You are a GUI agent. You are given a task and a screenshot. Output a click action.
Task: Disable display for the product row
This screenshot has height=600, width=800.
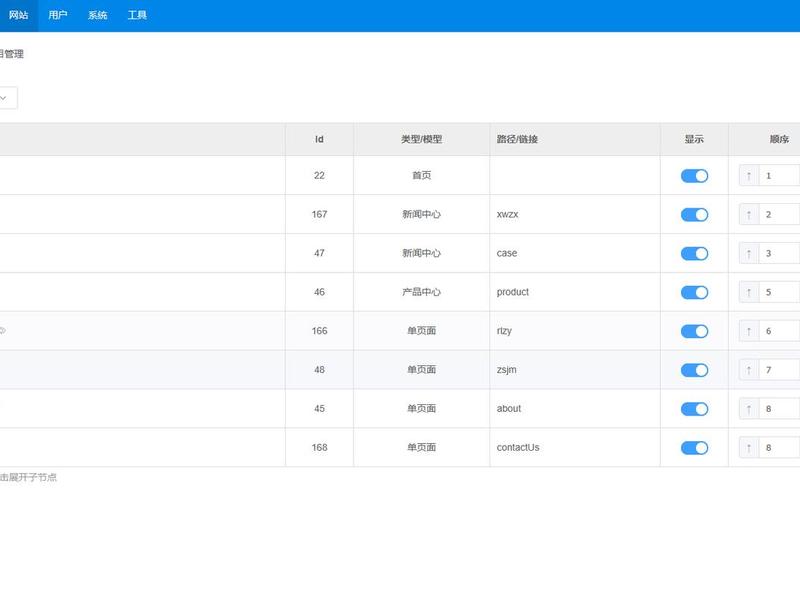click(694, 292)
